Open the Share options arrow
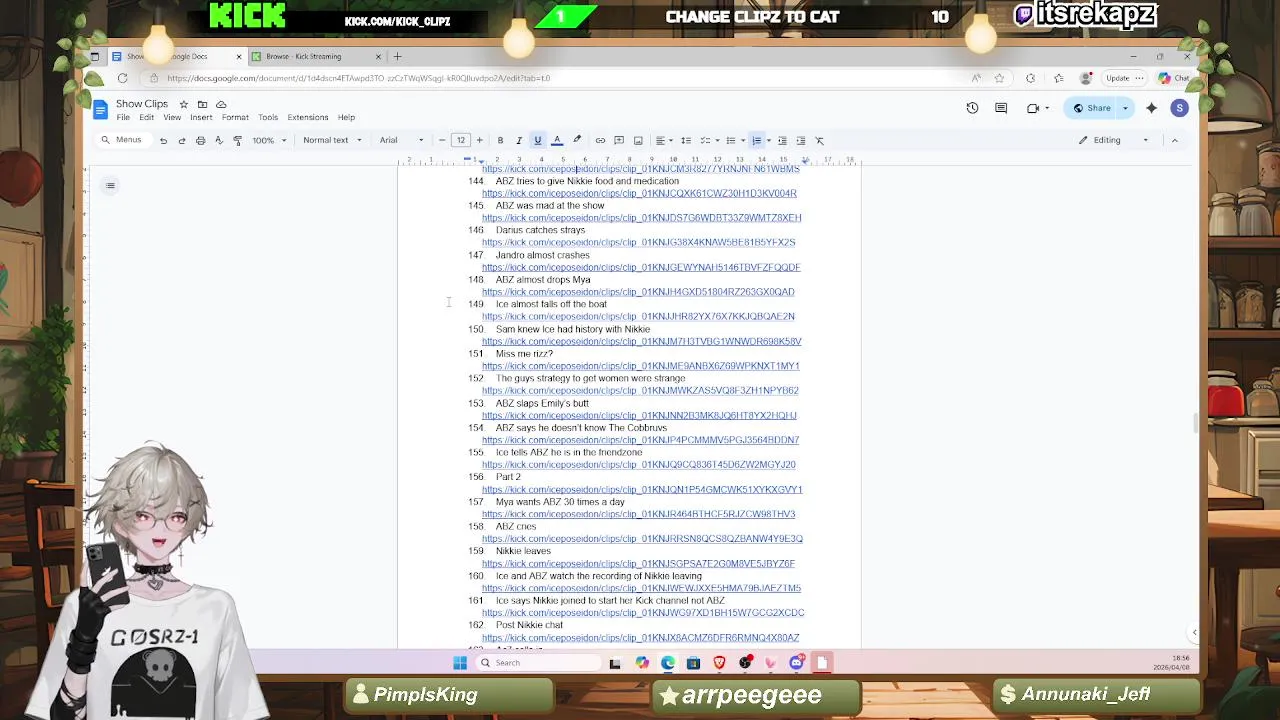 point(1125,108)
